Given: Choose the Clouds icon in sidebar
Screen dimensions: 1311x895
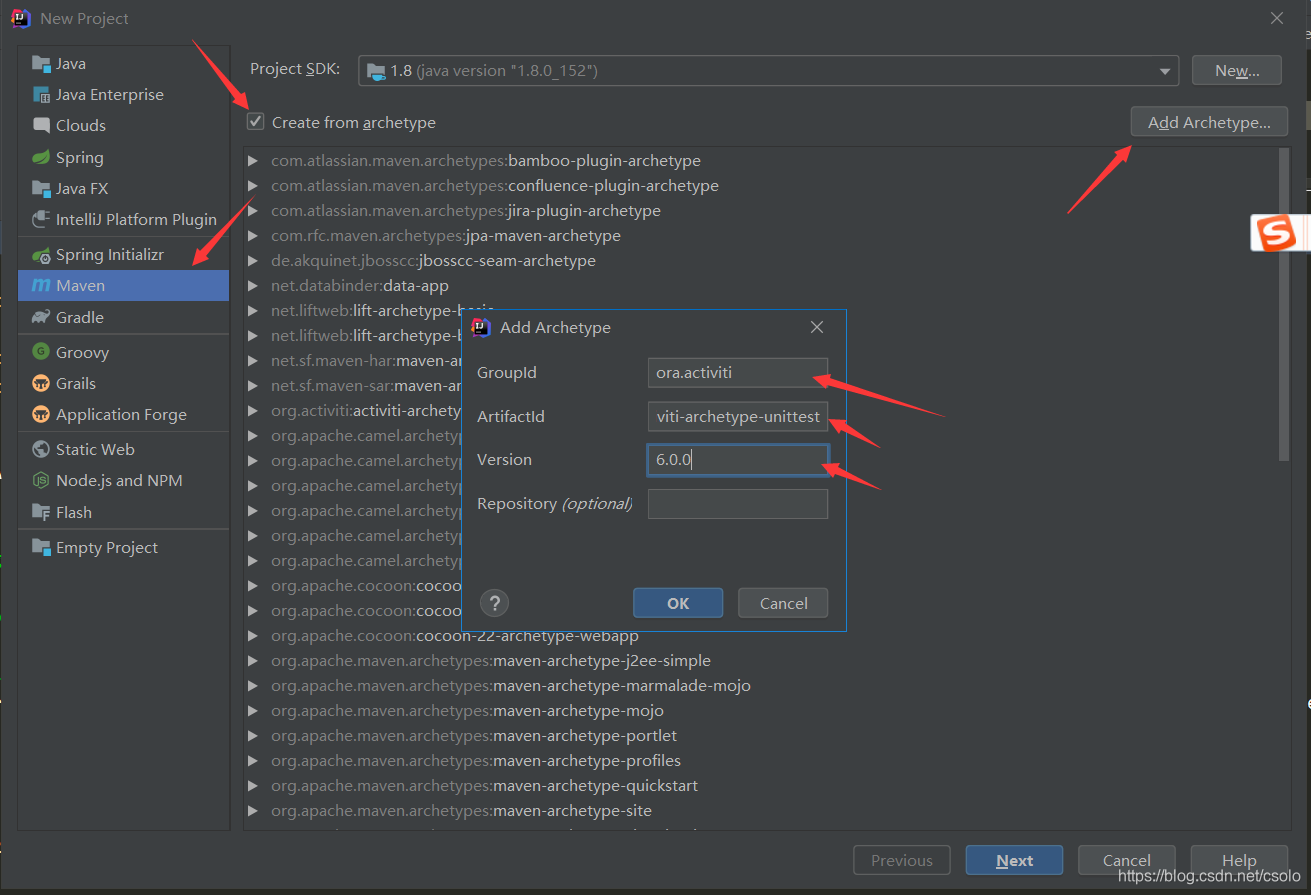Looking at the screenshot, I should 41,126.
